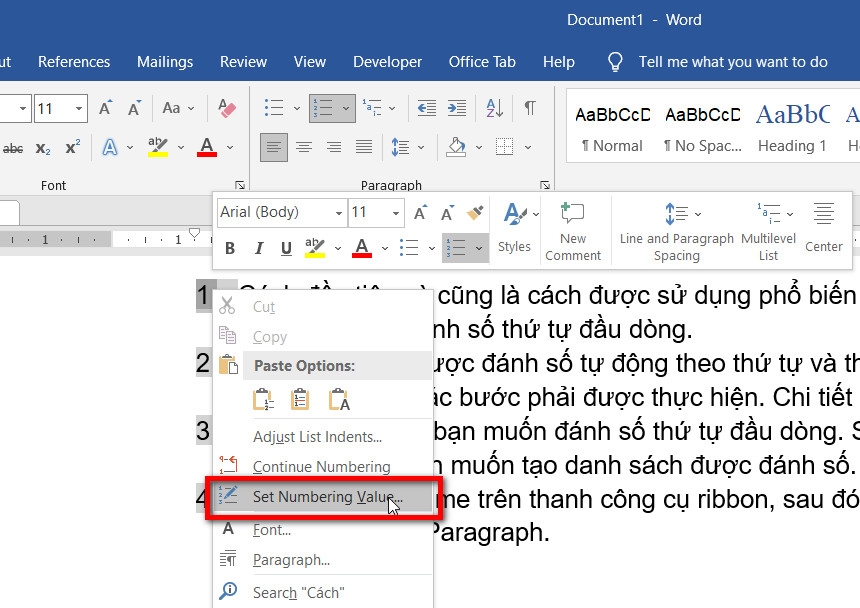
Task: Click the Borders icon in ribbon
Action: click(504, 147)
